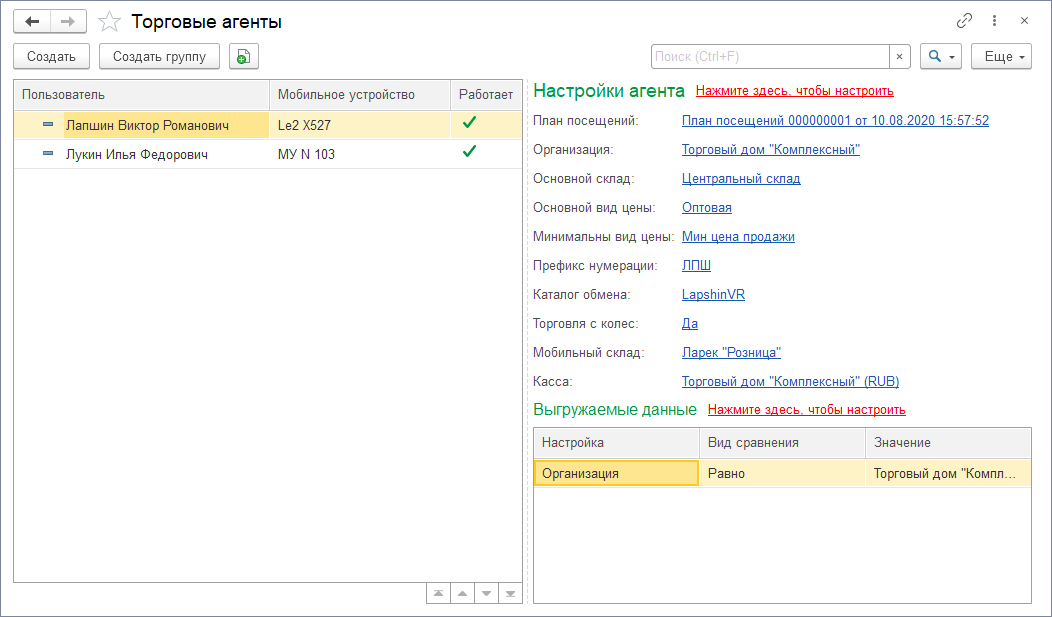This screenshot has width=1052, height=617.
Task: Open the План посещений 000000001 link
Action: [835, 121]
